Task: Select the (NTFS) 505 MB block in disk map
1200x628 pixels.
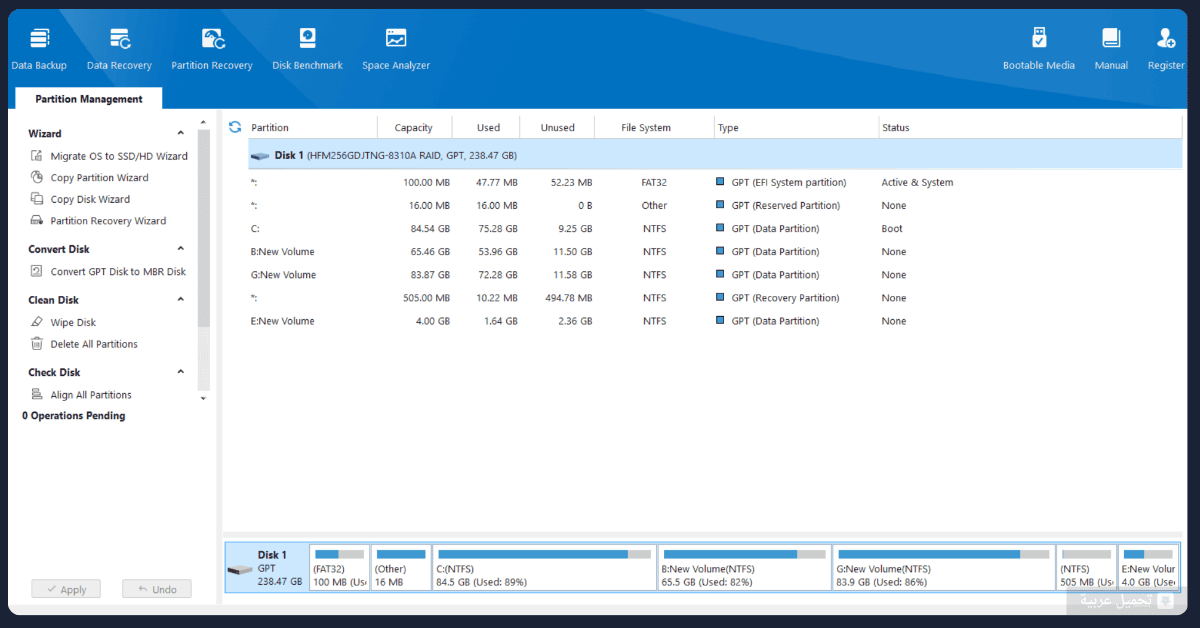Action: pyautogui.click(x=1087, y=568)
